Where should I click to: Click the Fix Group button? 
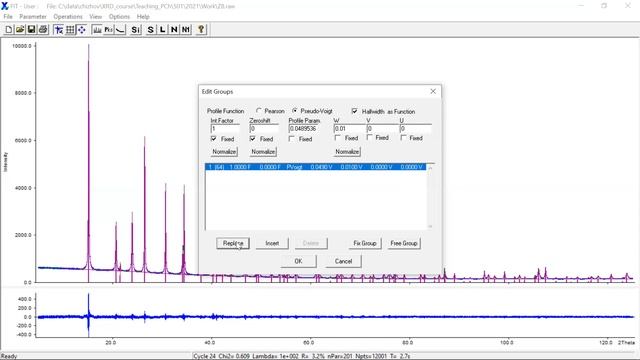pyautogui.click(x=365, y=243)
